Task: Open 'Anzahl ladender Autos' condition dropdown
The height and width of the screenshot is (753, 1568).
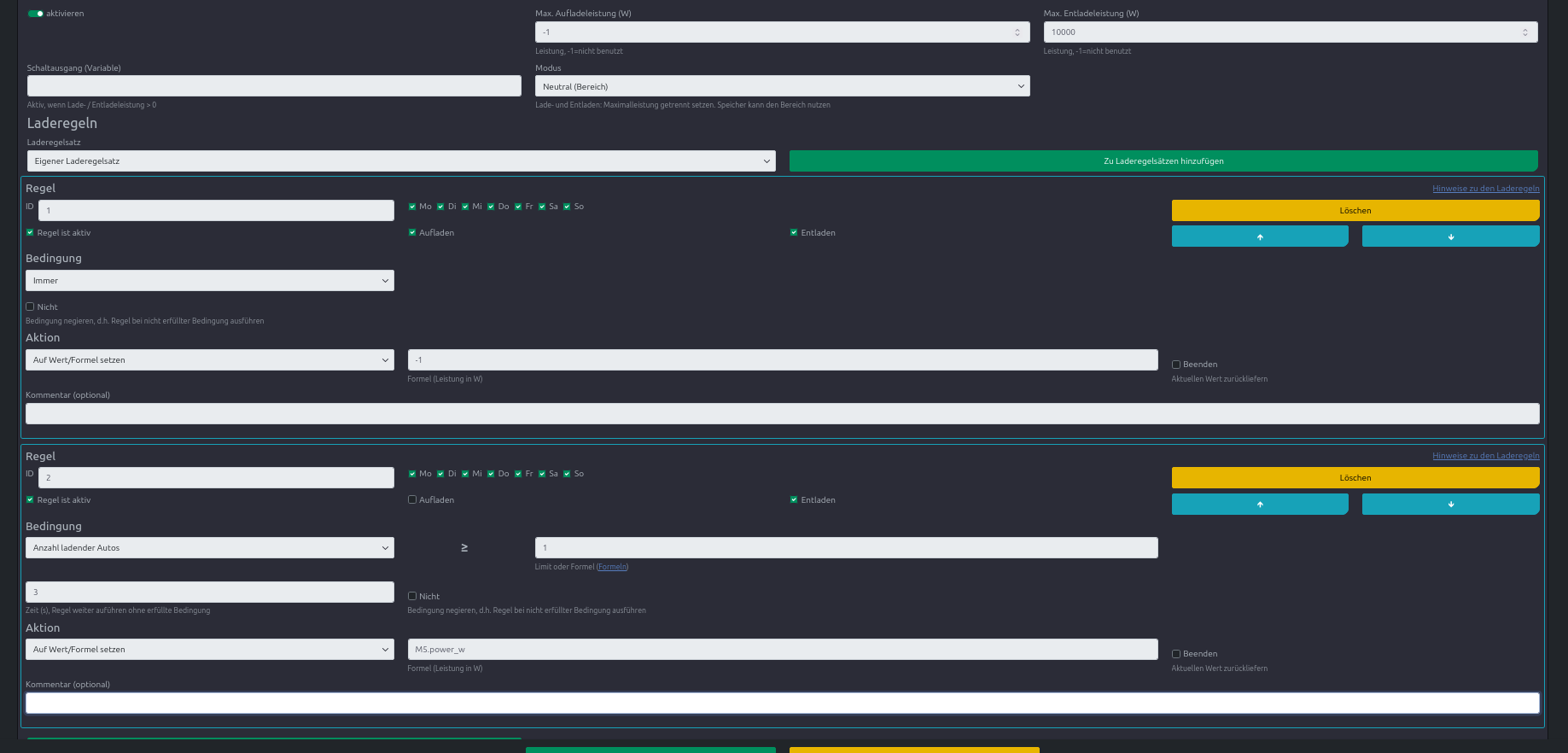Action: point(209,548)
